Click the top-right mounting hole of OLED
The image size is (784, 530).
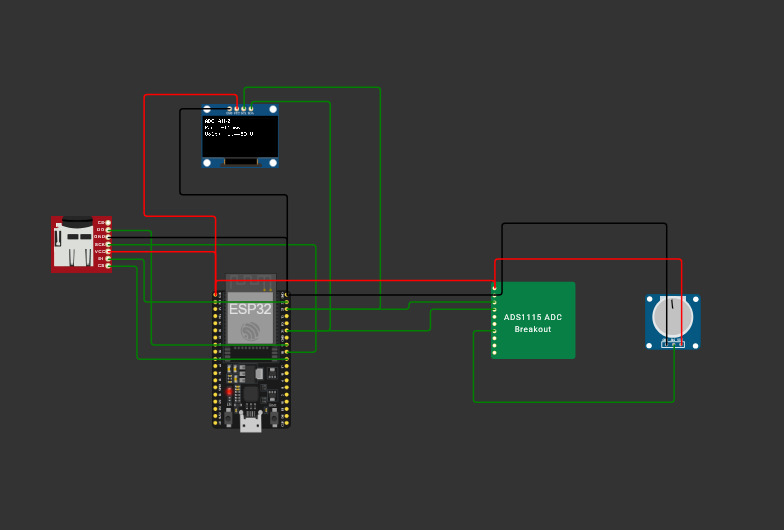tap(272, 109)
